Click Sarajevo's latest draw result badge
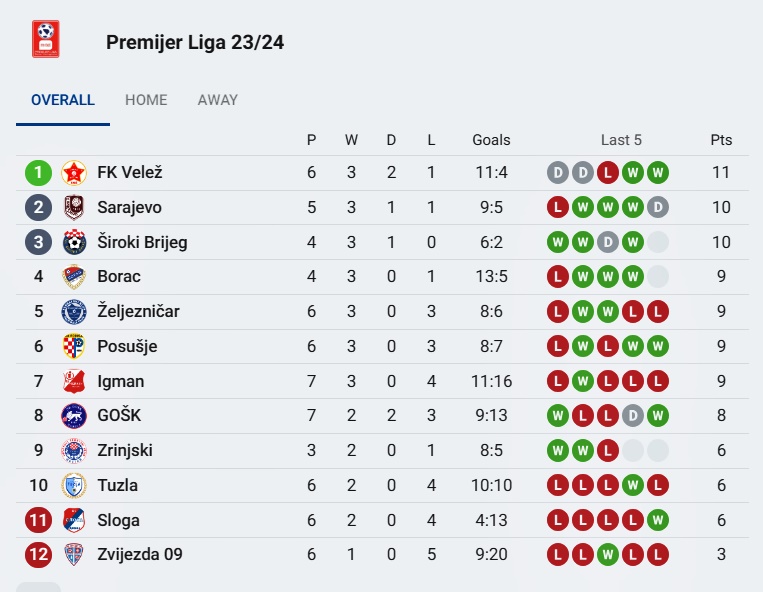This screenshot has width=763, height=592. pyautogui.click(x=657, y=208)
